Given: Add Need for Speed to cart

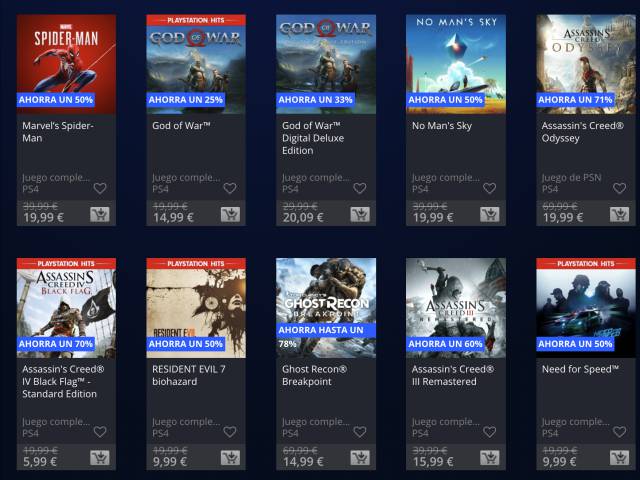Looking at the screenshot, I should [620, 458].
